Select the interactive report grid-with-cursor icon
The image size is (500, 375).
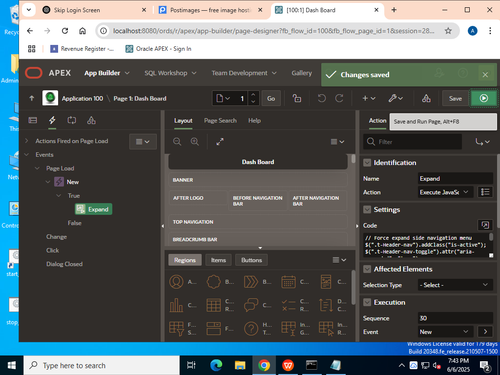click(326, 328)
